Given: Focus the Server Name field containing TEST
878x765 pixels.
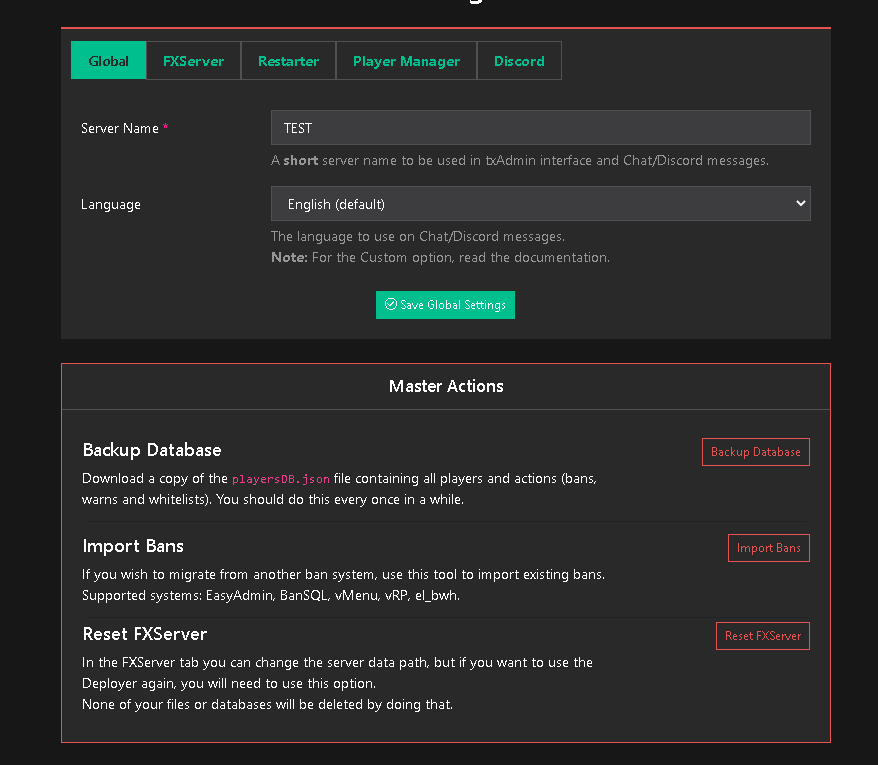Looking at the screenshot, I should 540,128.
